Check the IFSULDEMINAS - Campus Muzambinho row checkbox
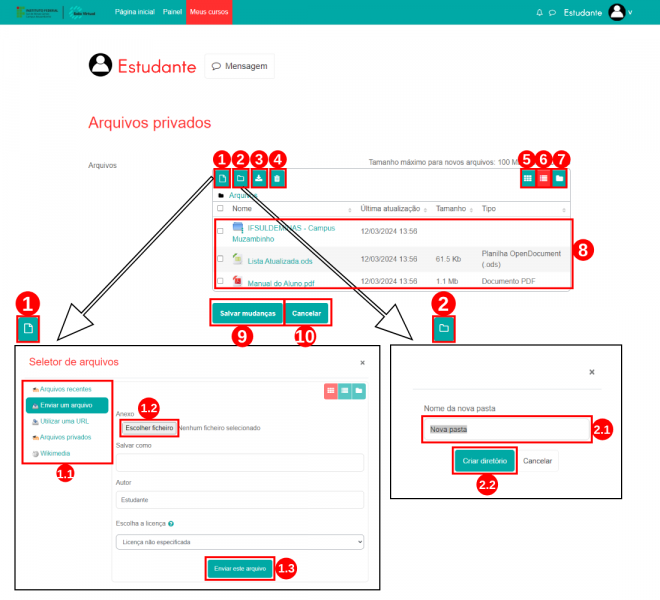 tap(220, 231)
